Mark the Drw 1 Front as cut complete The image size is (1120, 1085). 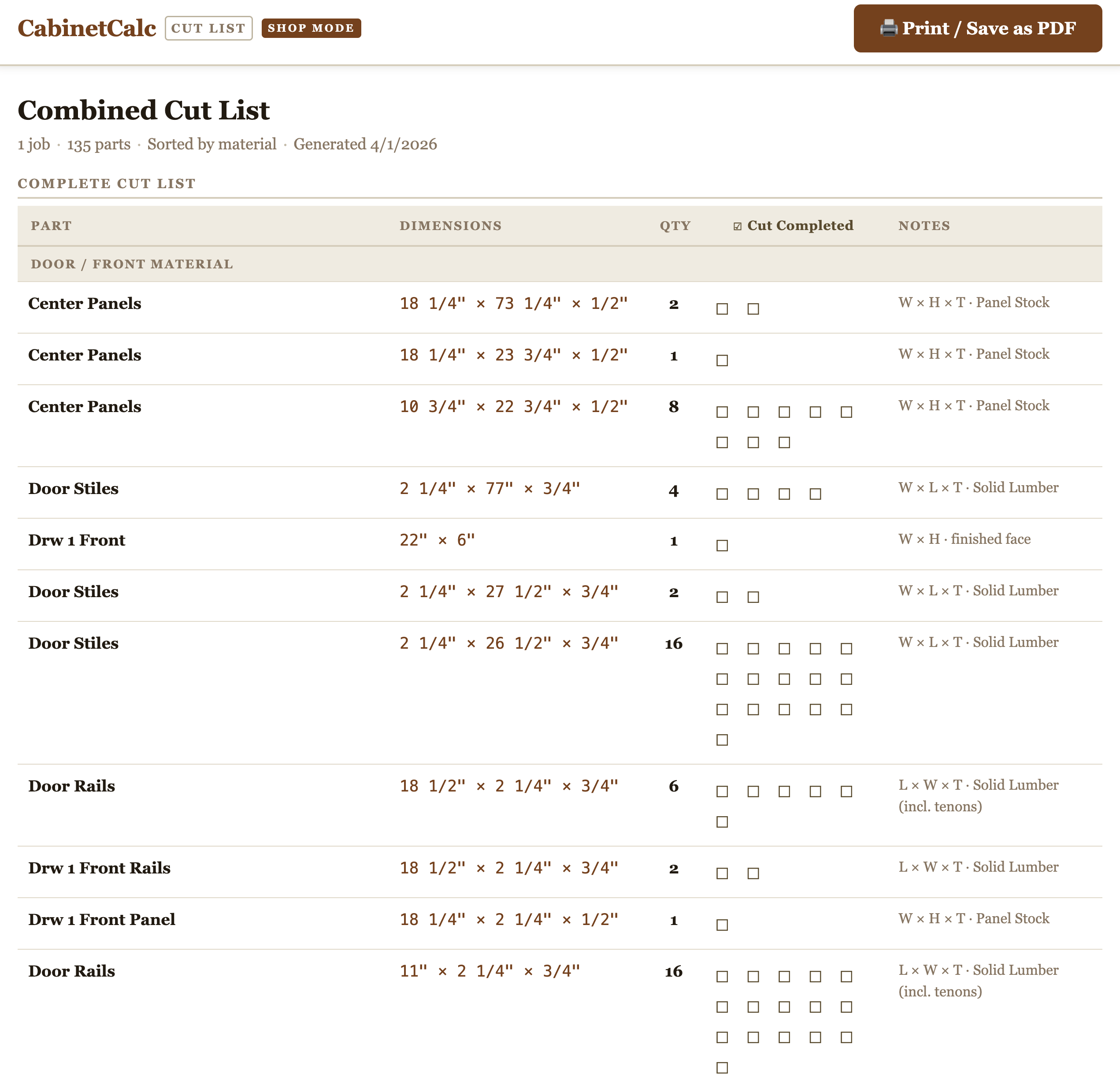pyautogui.click(x=722, y=545)
